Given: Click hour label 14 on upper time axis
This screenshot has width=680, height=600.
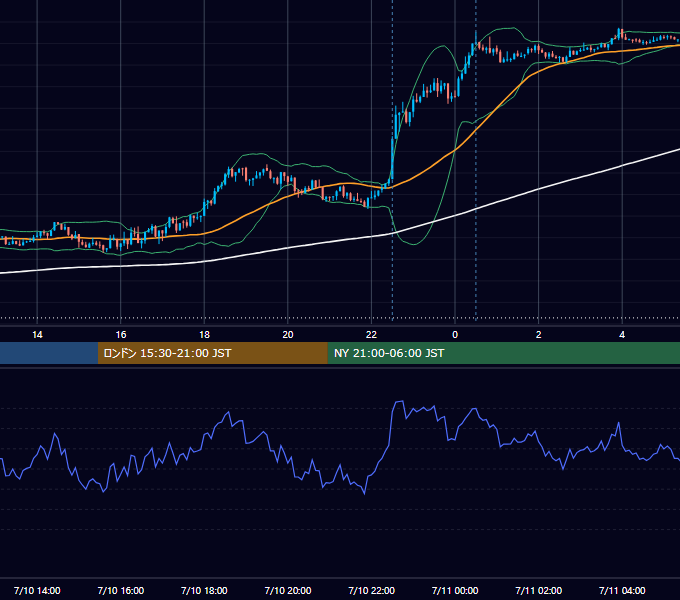Looking at the screenshot, I should tap(37, 335).
